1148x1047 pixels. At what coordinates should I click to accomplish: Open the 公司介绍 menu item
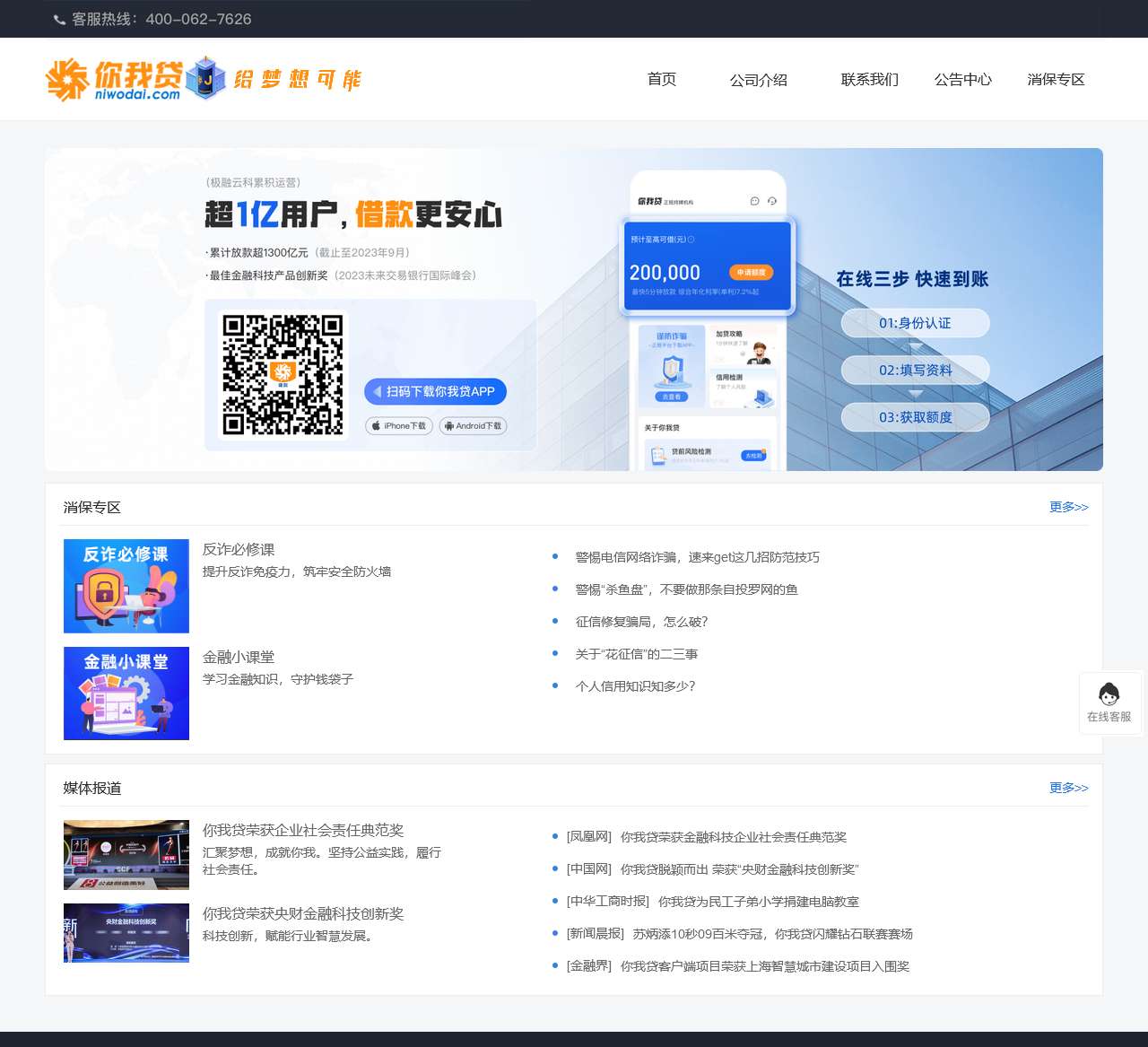point(759,80)
